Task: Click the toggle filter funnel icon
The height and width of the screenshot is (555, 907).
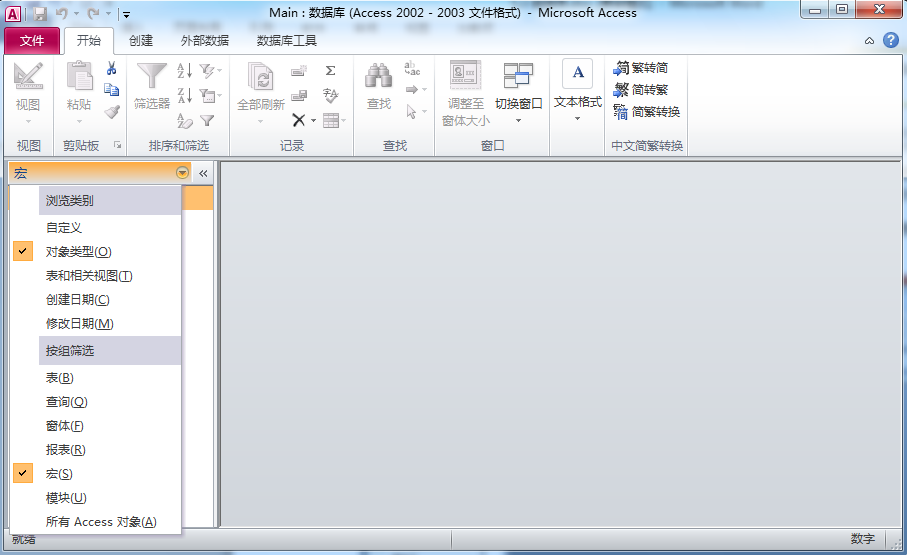Action: pos(207,120)
